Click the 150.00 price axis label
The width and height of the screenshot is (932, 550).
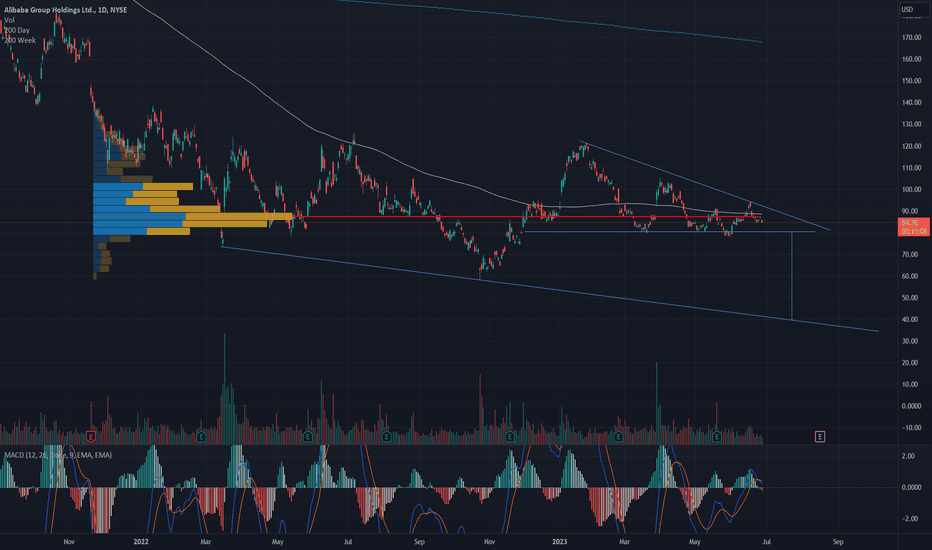(x=911, y=81)
